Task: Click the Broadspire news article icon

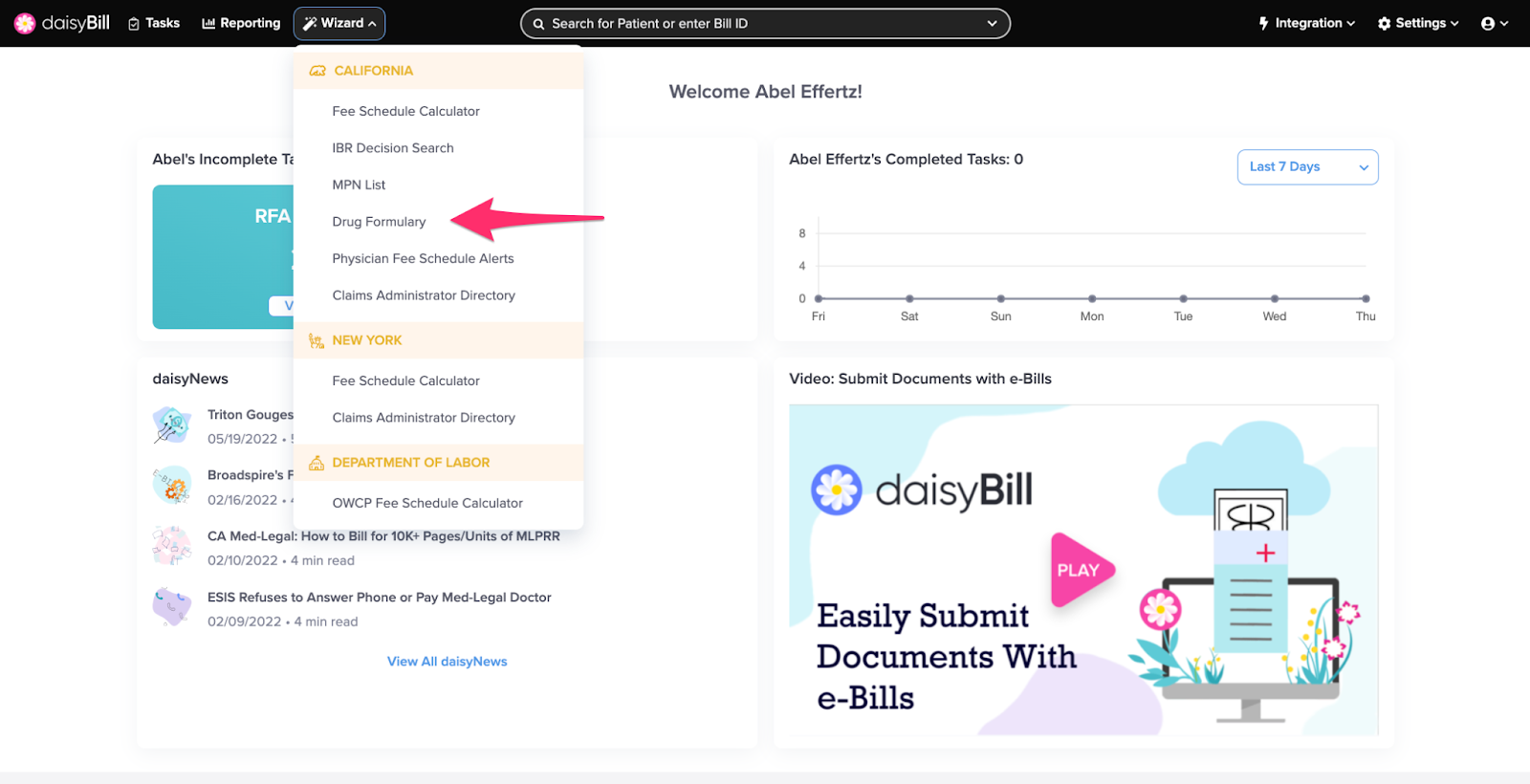Action: (172, 486)
